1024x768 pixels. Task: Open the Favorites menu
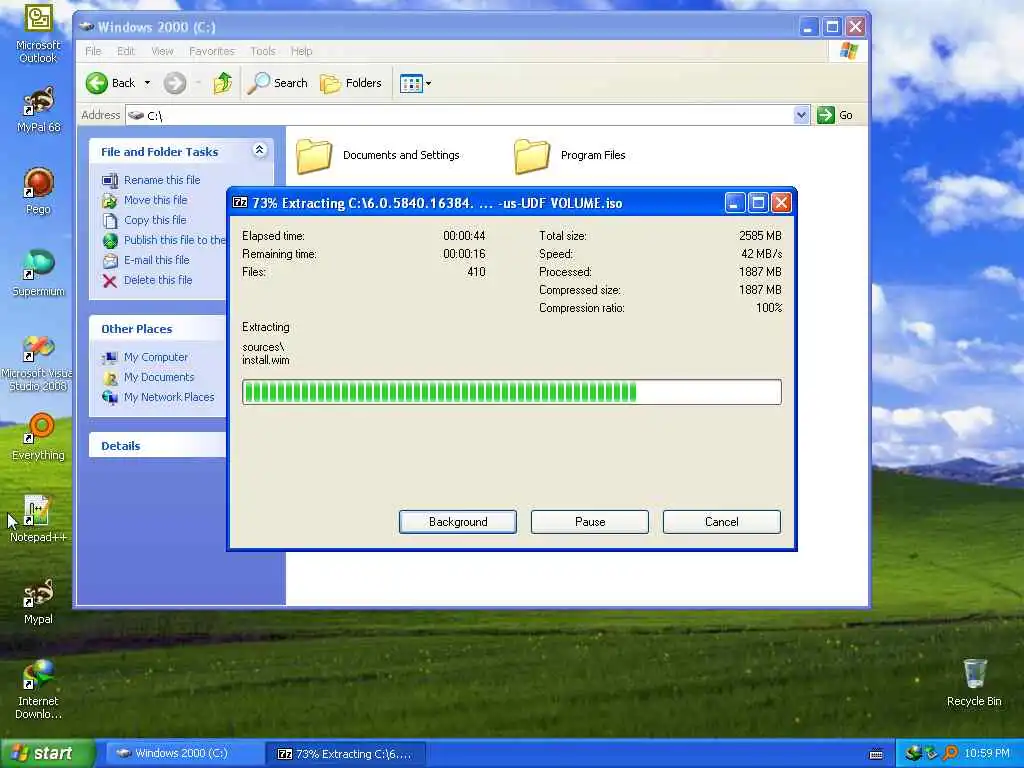pyautogui.click(x=212, y=51)
